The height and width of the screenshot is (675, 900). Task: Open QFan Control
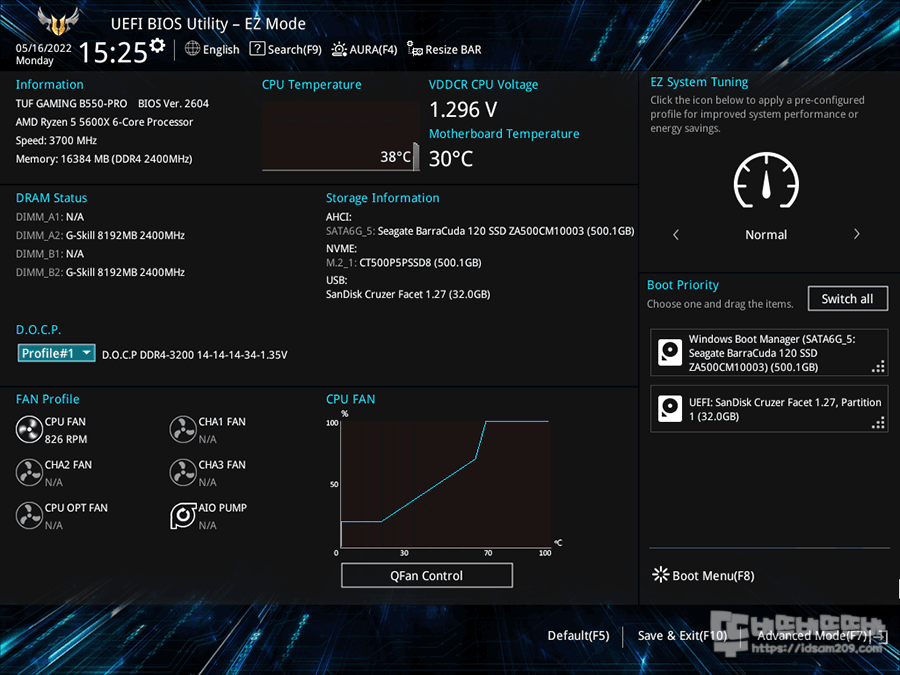pos(426,575)
